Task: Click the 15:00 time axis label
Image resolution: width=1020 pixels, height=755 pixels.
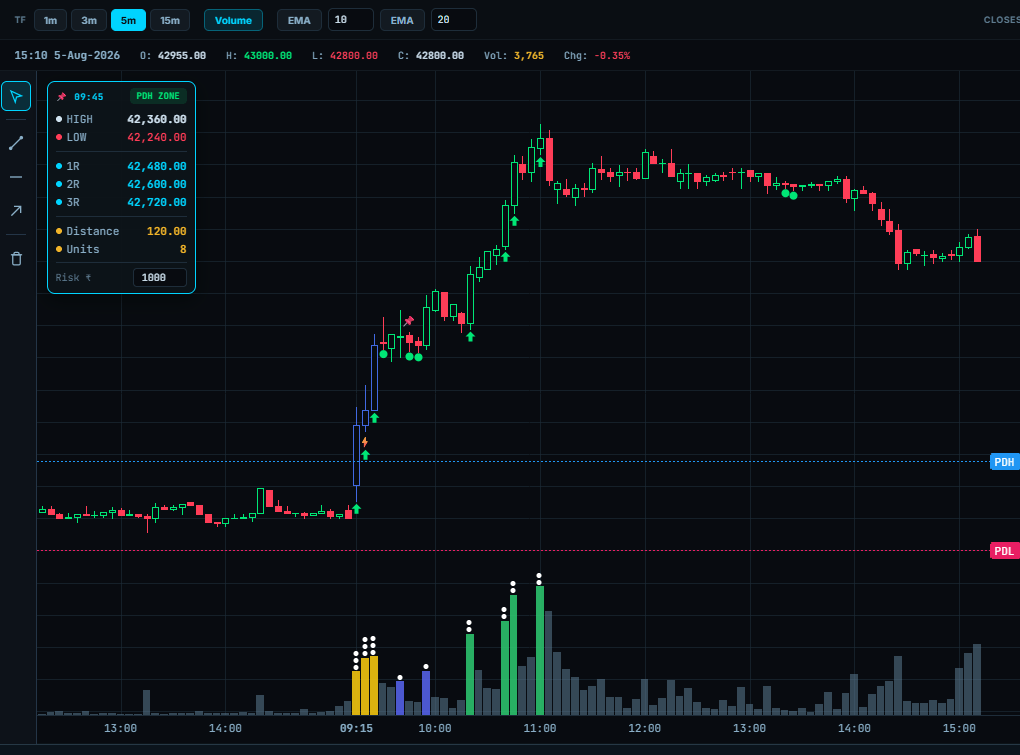Action: click(x=959, y=728)
